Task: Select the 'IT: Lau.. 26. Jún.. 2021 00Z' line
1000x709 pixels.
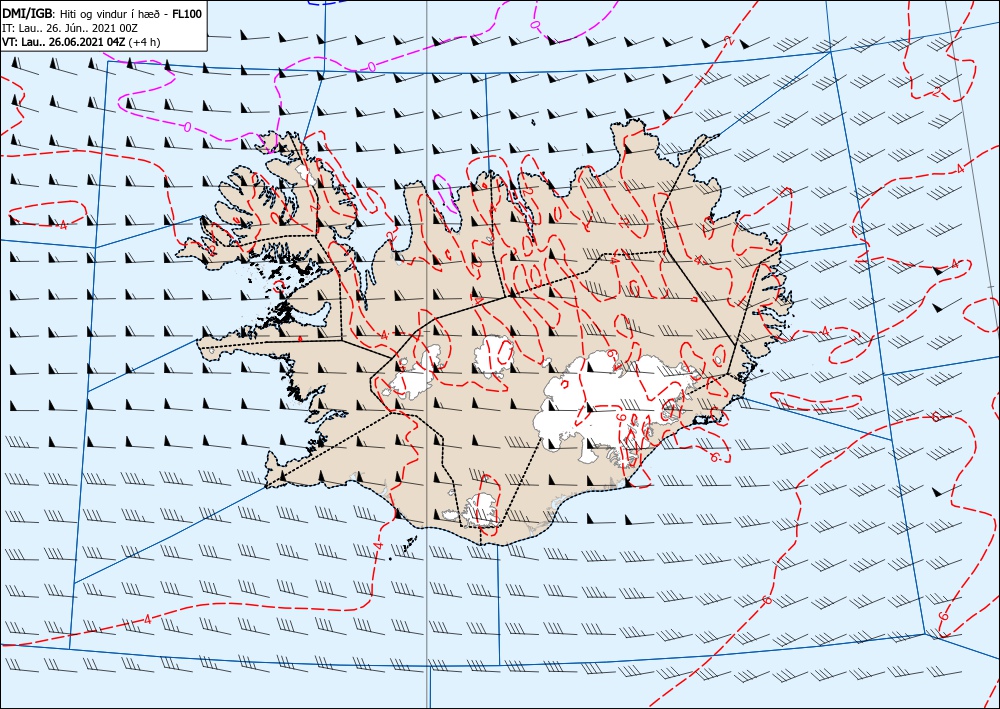Action: 70,28
